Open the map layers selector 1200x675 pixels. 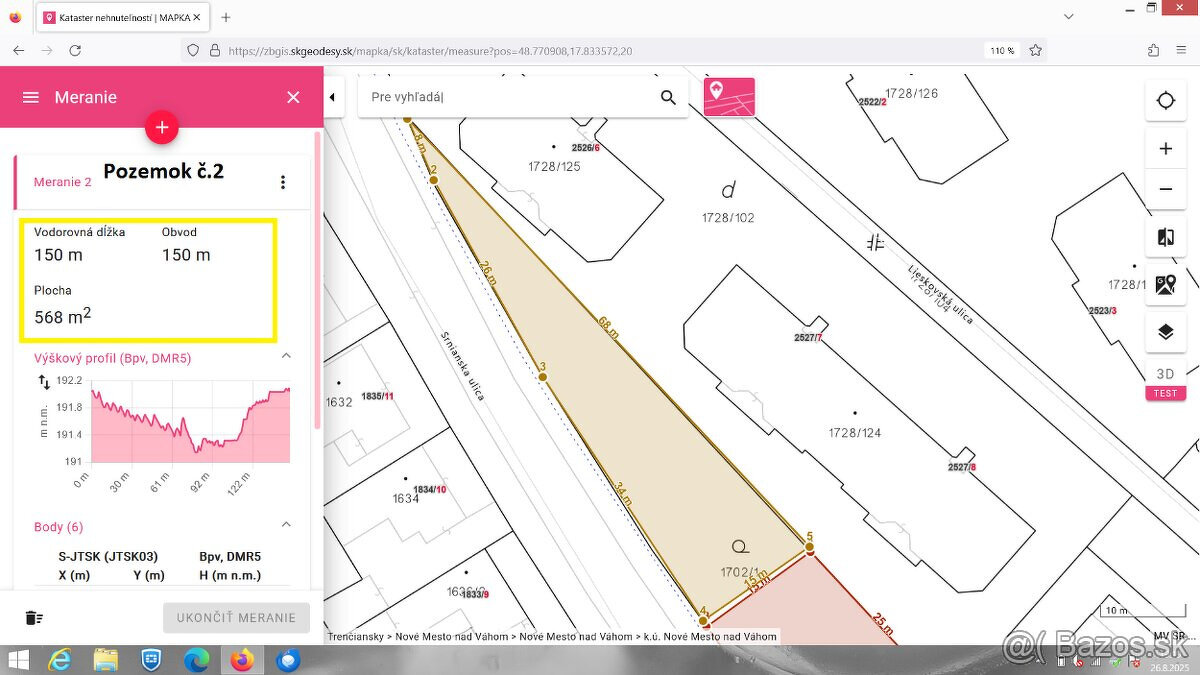click(x=1165, y=332)
